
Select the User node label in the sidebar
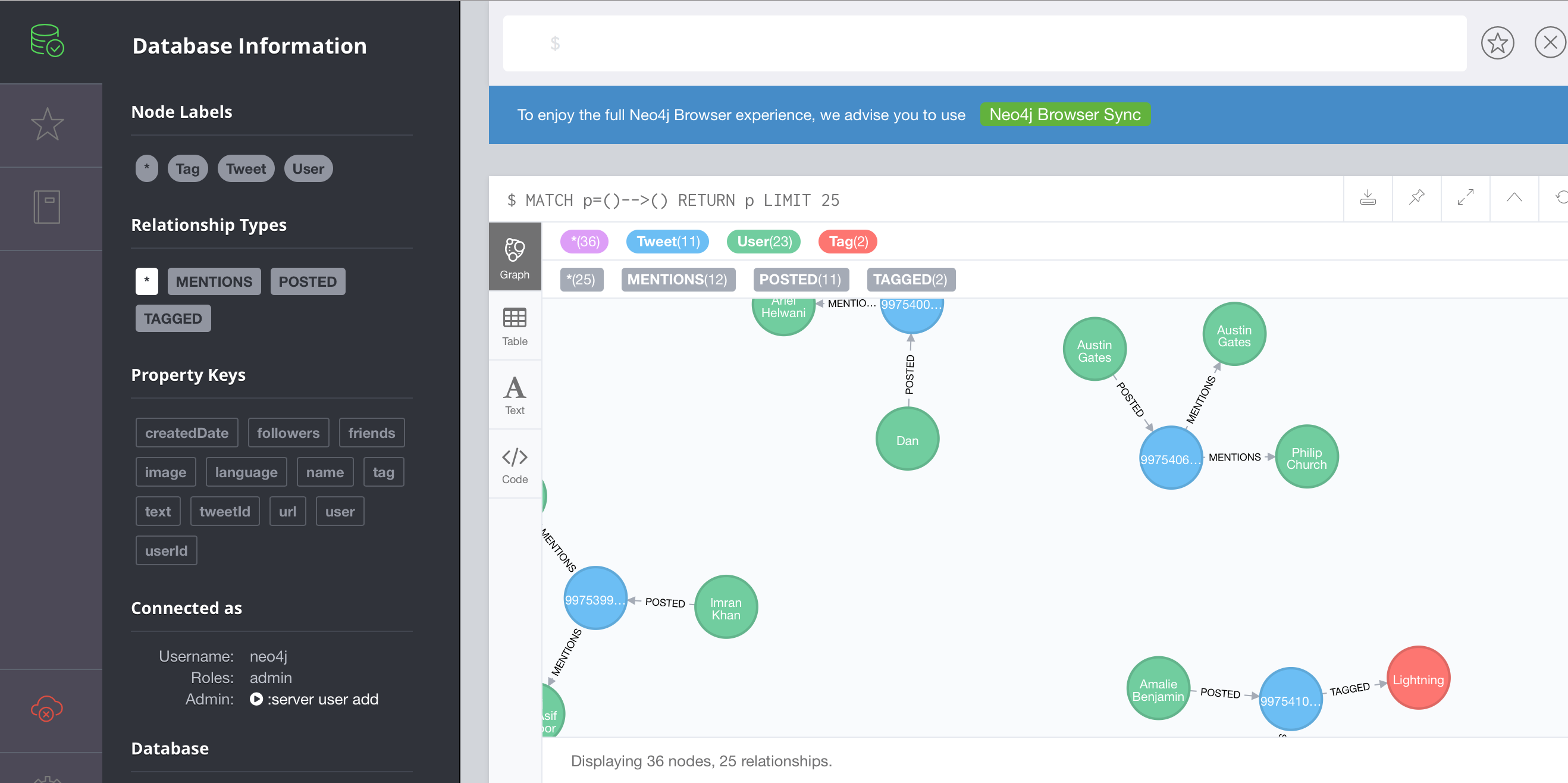click(x=308, y=168)
